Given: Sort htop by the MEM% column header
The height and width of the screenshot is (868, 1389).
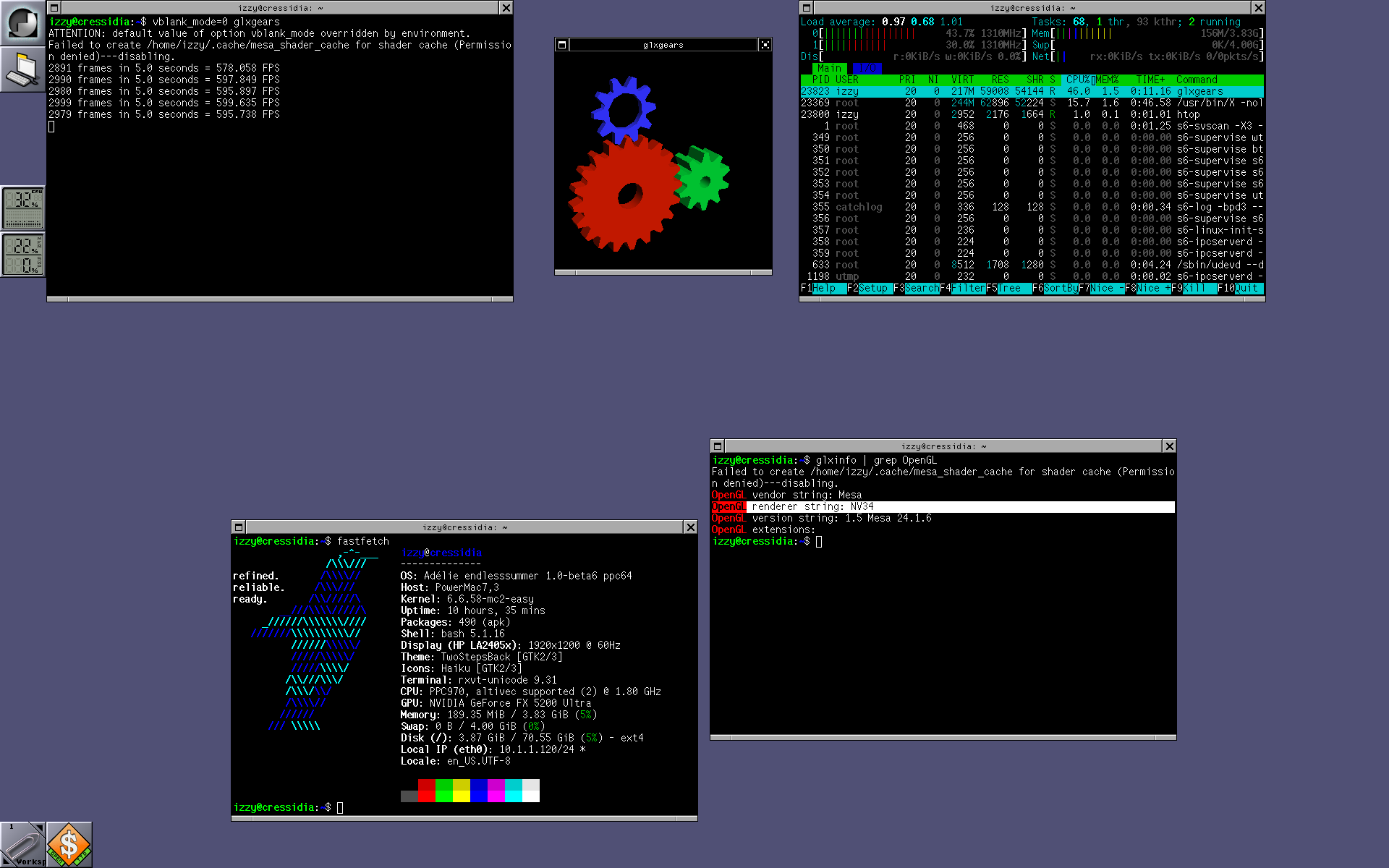Looking at the screenshot, I should click(1107, 80).
